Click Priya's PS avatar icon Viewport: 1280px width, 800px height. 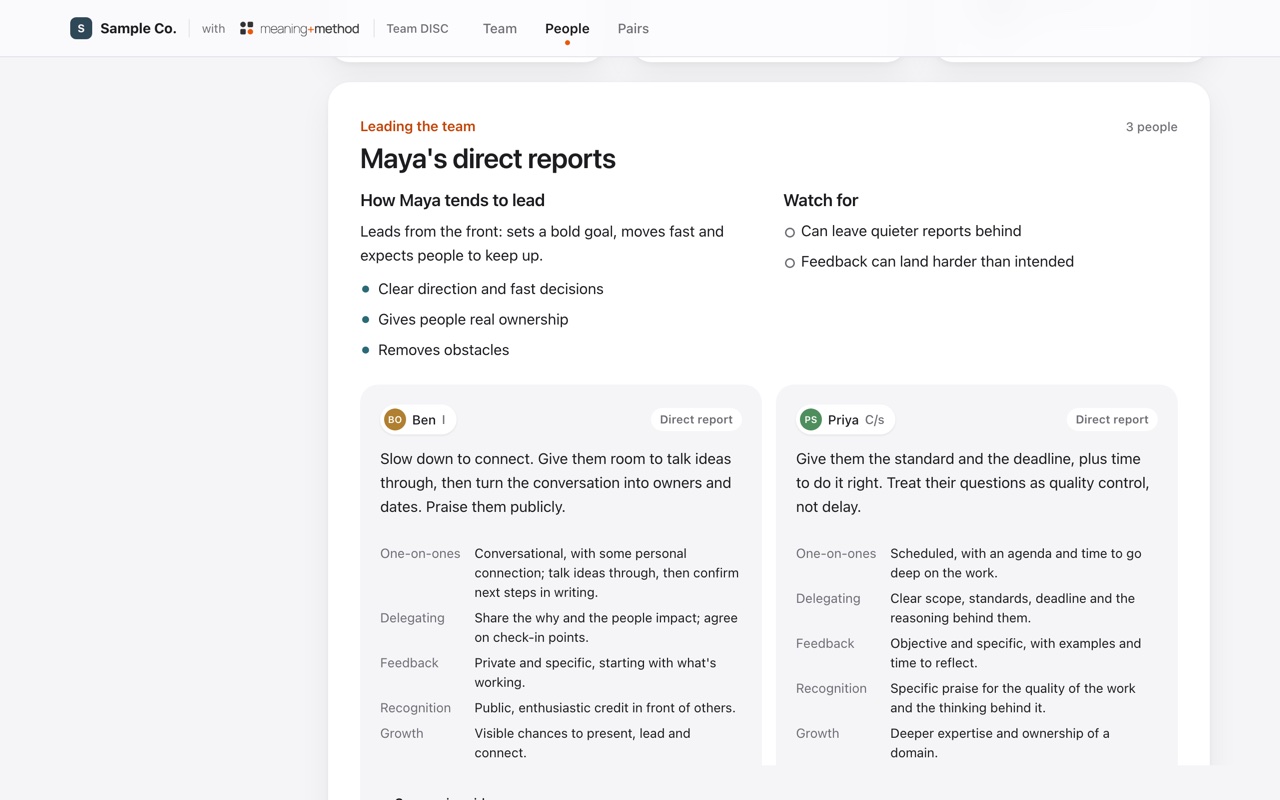click(811, 419)
